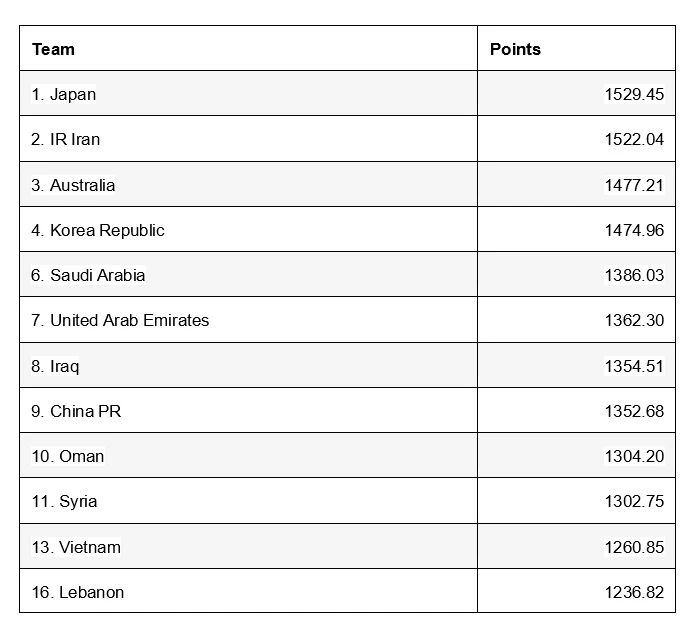Click the '13. Vietnam' team cell

click(76, 547)
